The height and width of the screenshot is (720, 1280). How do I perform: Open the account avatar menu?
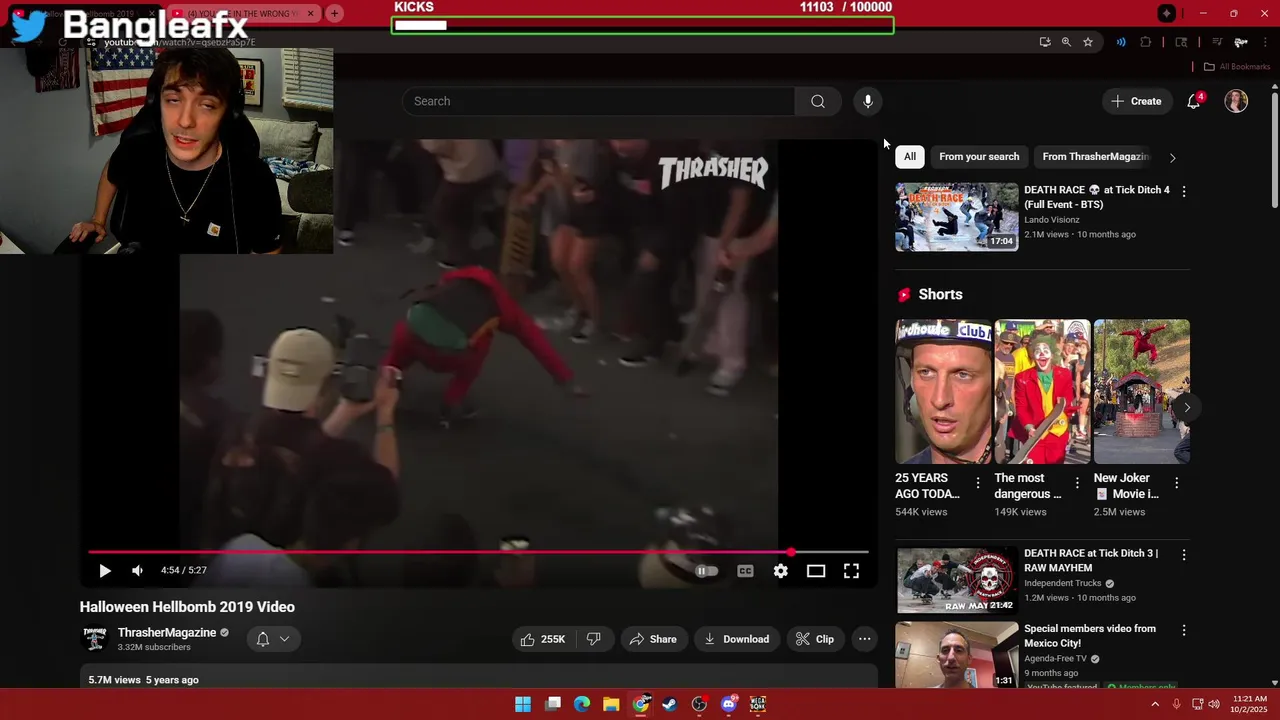pyautogui.click(x=1236, y=101)
